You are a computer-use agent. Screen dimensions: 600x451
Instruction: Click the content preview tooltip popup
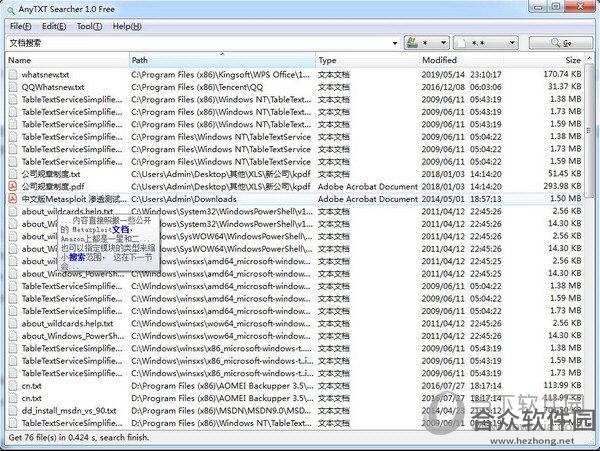108,243
